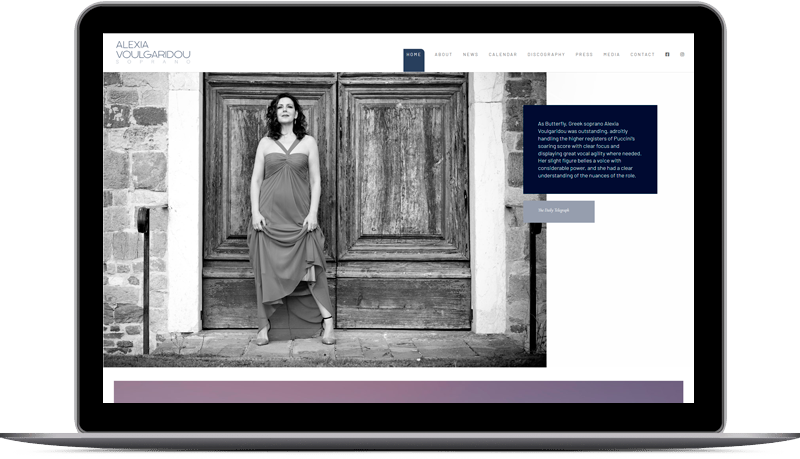800x459 pixels.
Task: Open the Instagram social icon
Action: click(683, 54)
